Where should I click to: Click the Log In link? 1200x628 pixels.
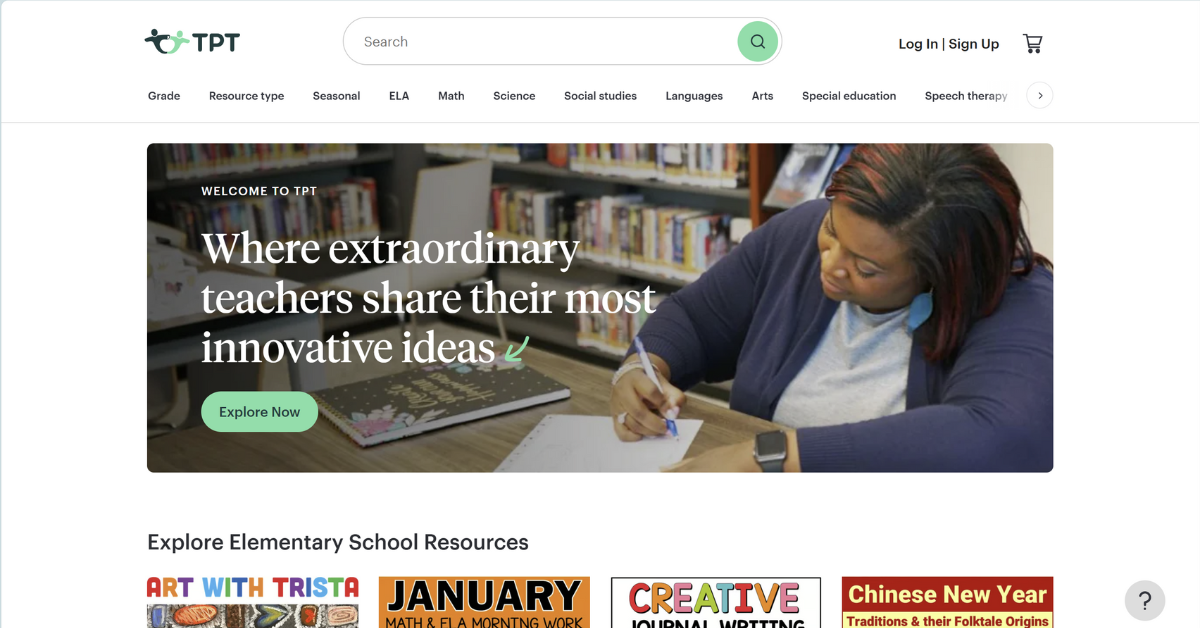click(x=918, y=44)
